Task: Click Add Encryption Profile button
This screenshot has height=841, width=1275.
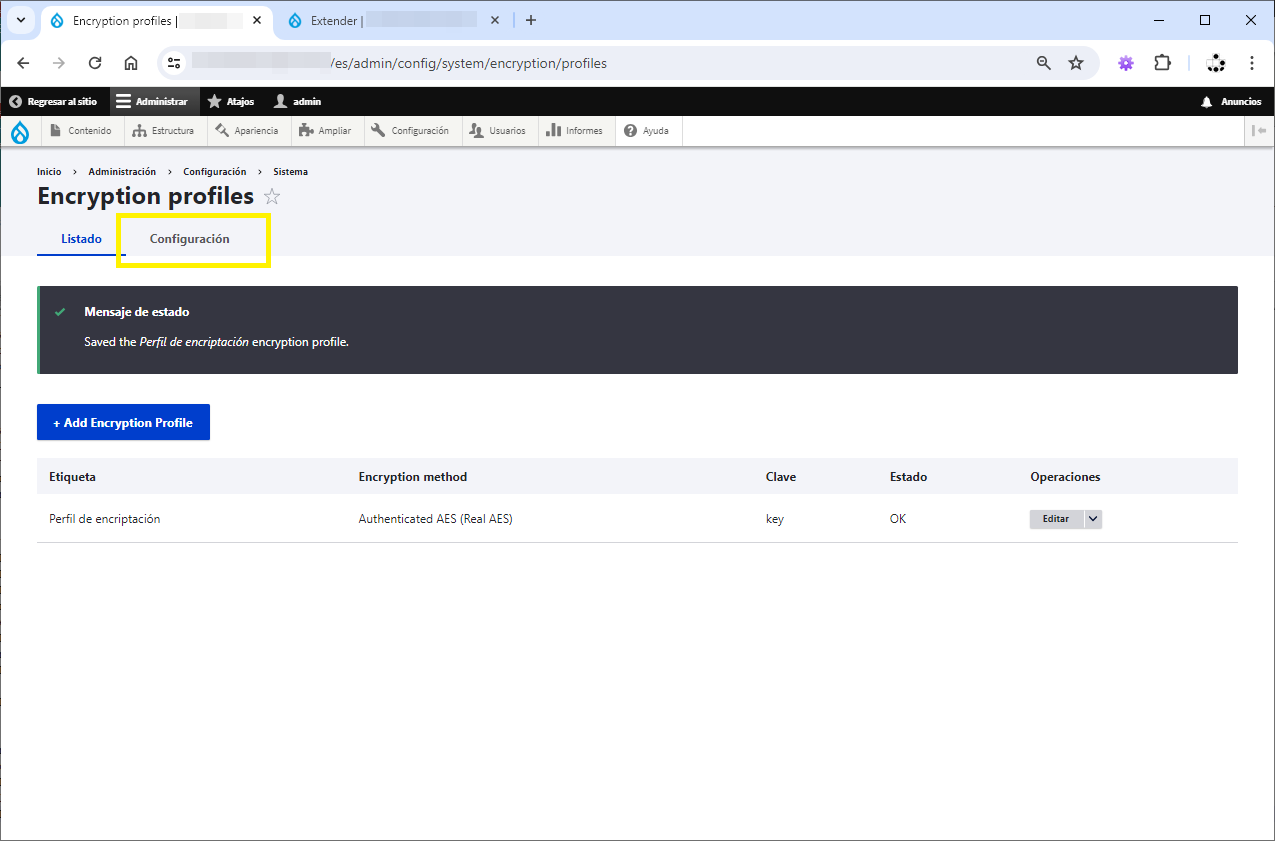Action: [x=123, y=422]
